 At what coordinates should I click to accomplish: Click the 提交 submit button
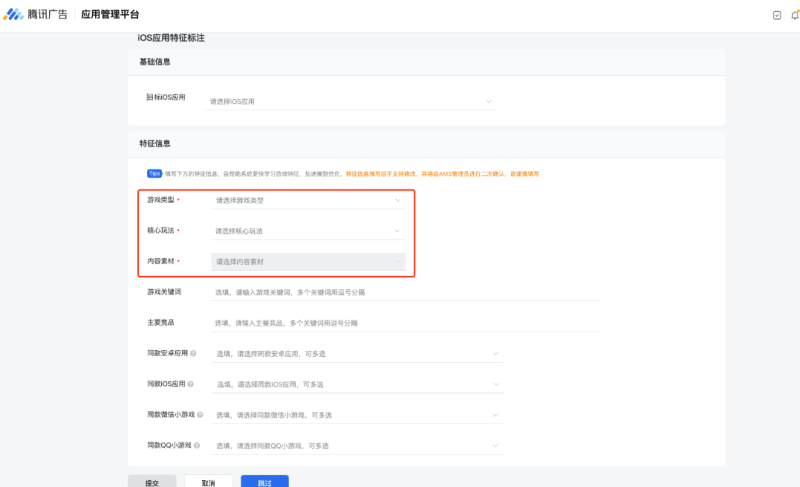(152, 482)
